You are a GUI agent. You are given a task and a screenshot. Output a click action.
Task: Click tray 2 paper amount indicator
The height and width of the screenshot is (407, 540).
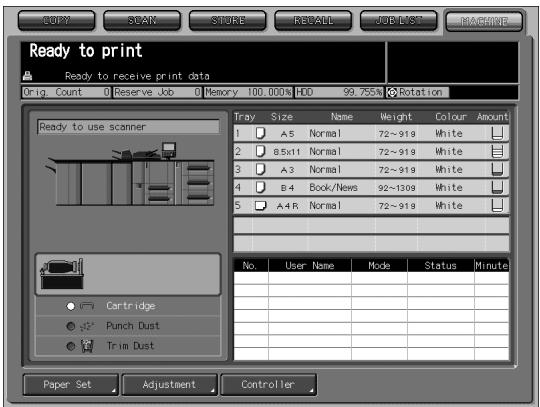tap(497, 152)
